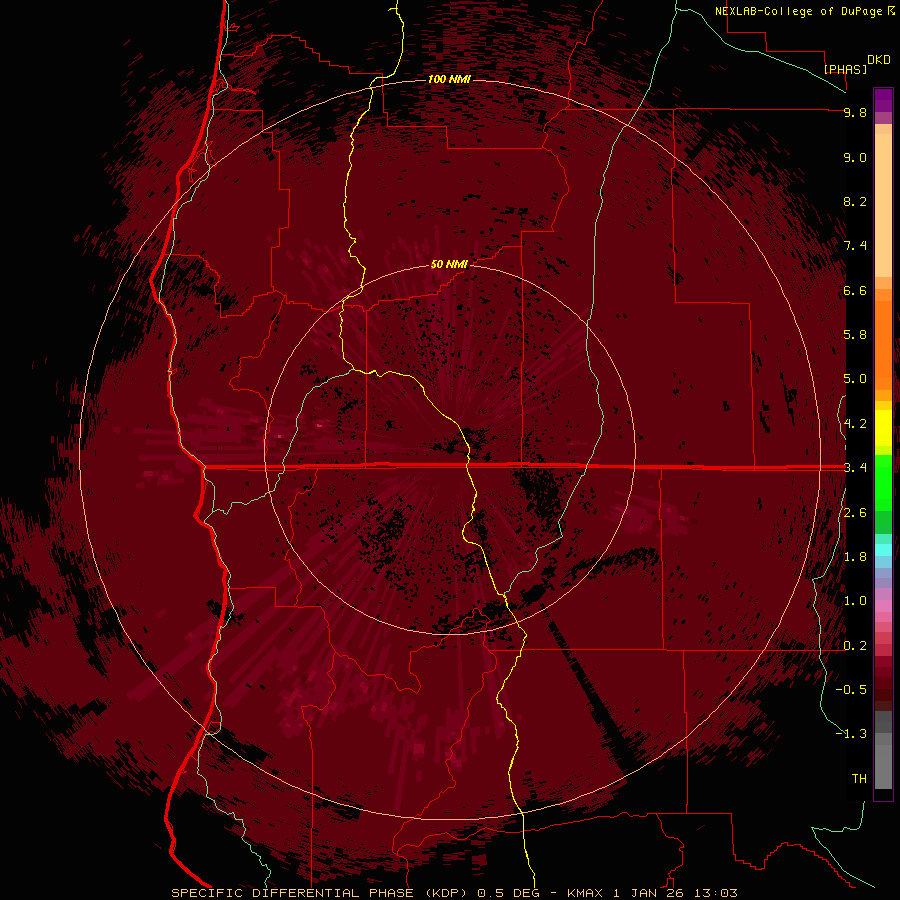This screenshot has height=900, width=900.
Task: Click the 100 NMI range ring label
Action: [x=449, y=79]
